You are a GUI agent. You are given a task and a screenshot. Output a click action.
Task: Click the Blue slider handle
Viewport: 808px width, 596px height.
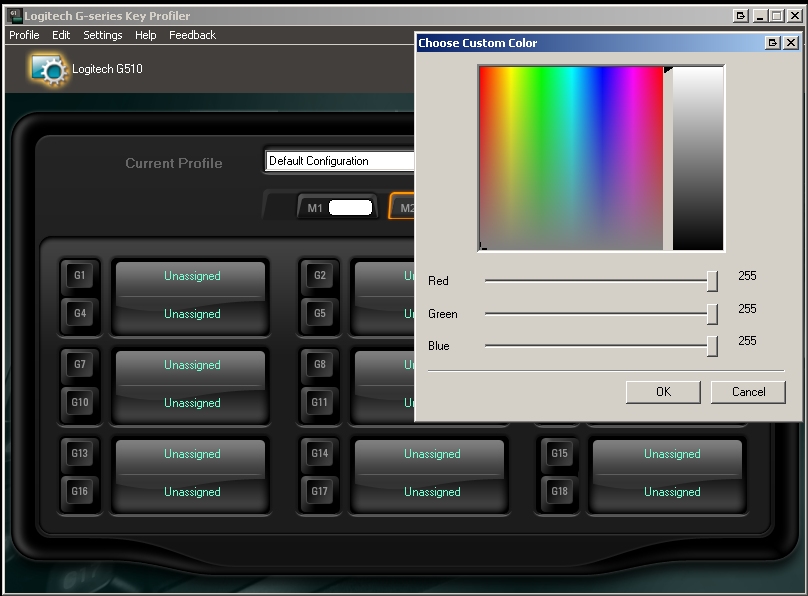pos(712,346)
